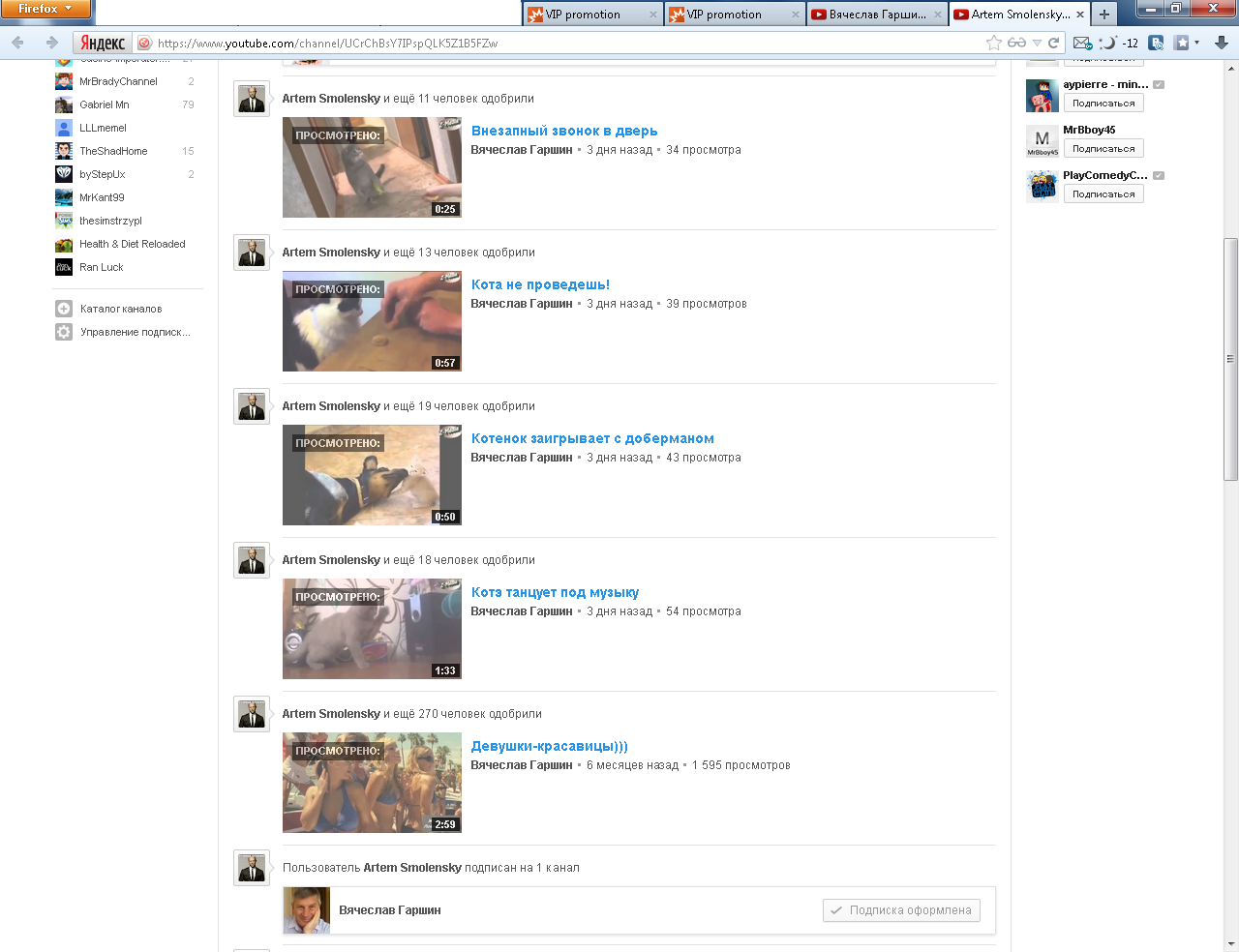Image resolution: width=1239 pixels, height=952 pixels.
Task: Go forward to the next page
Action: tap(51, 43)
